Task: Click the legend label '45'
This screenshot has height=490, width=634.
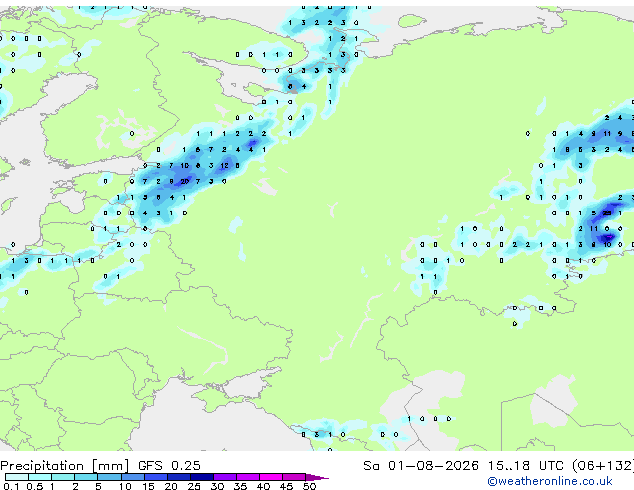Action: click(x=286, y=486)
